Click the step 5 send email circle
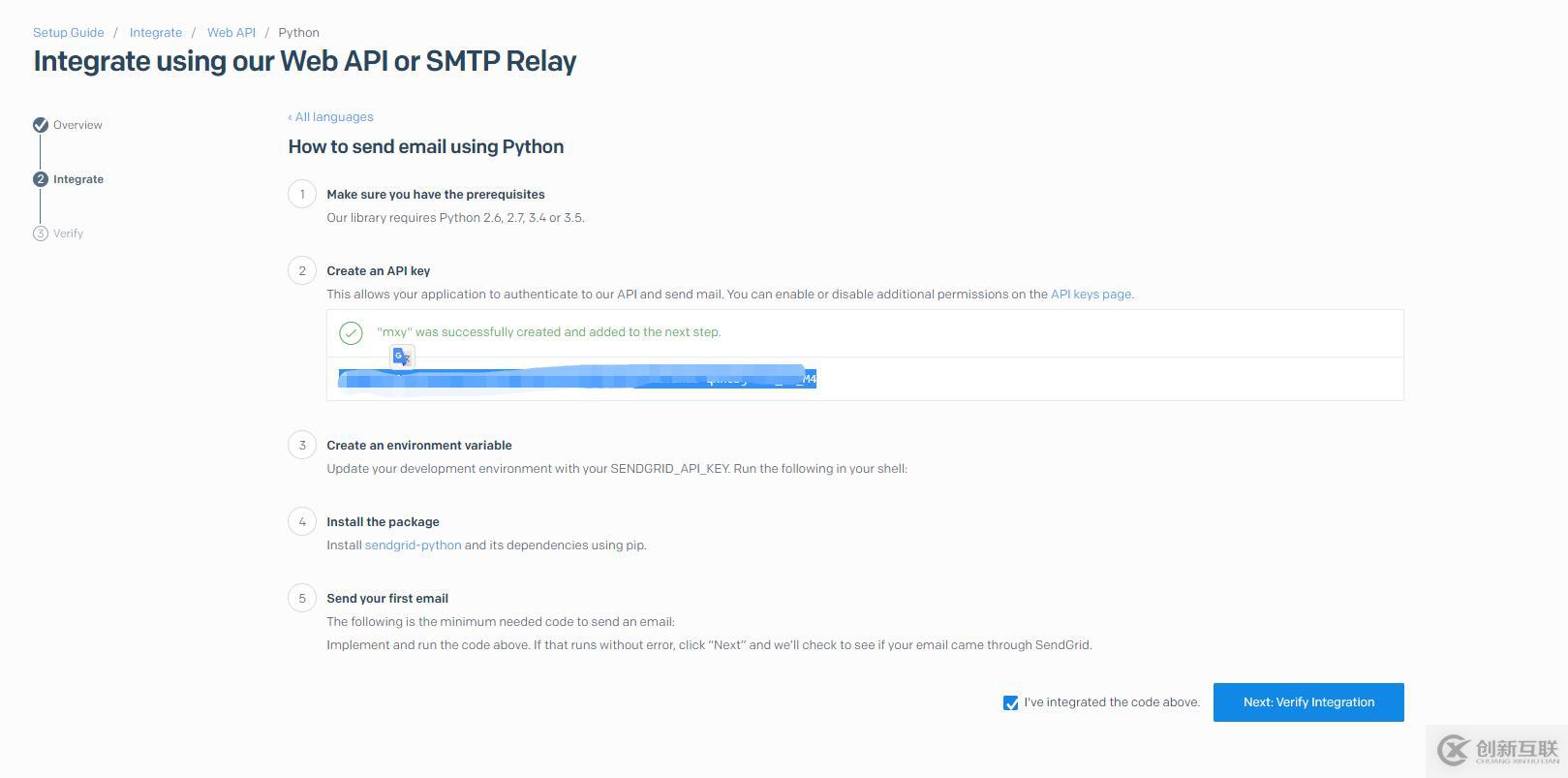Image resolution: width=1568 pixels, height=778 pixels. (x=302, y=599)
